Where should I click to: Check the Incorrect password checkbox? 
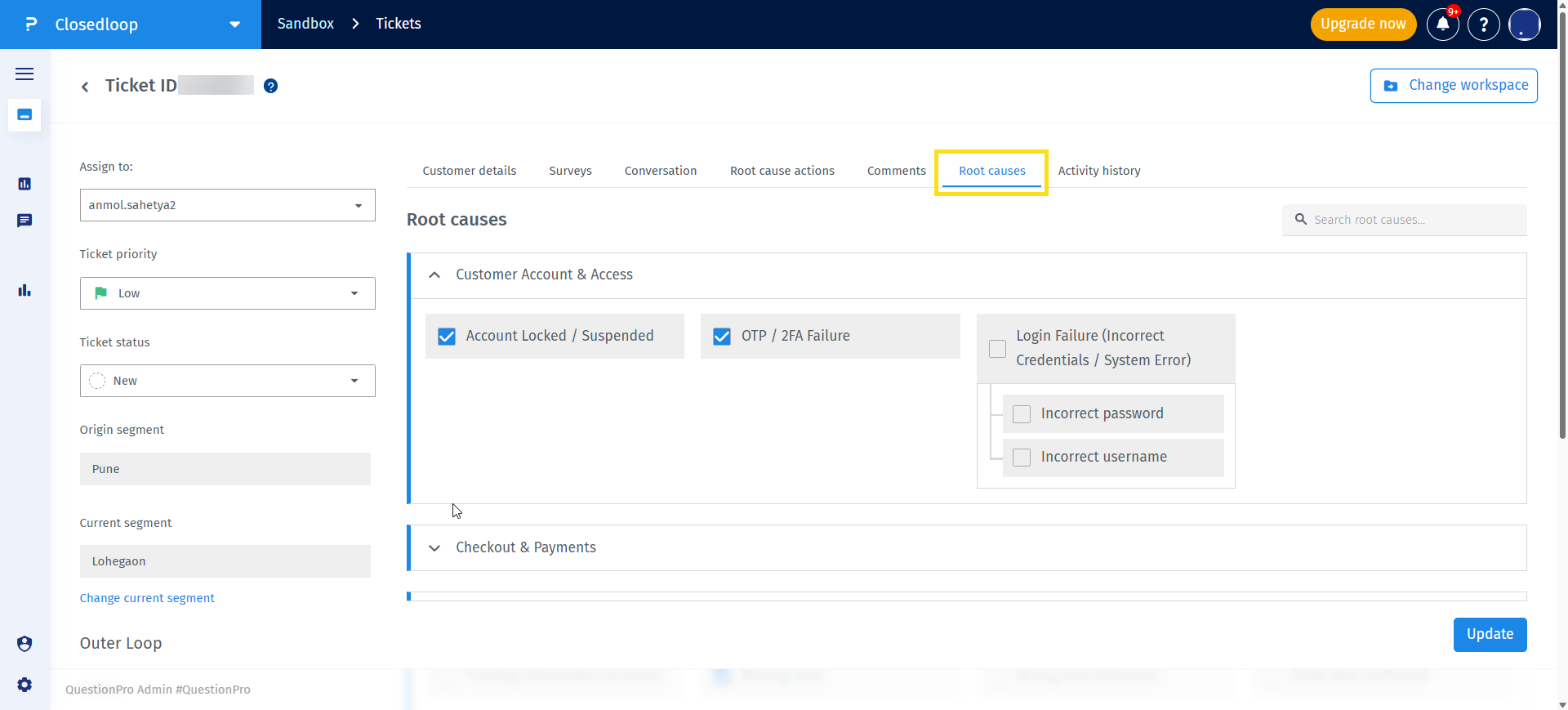pyautogui.click(x=1022, y=414)
